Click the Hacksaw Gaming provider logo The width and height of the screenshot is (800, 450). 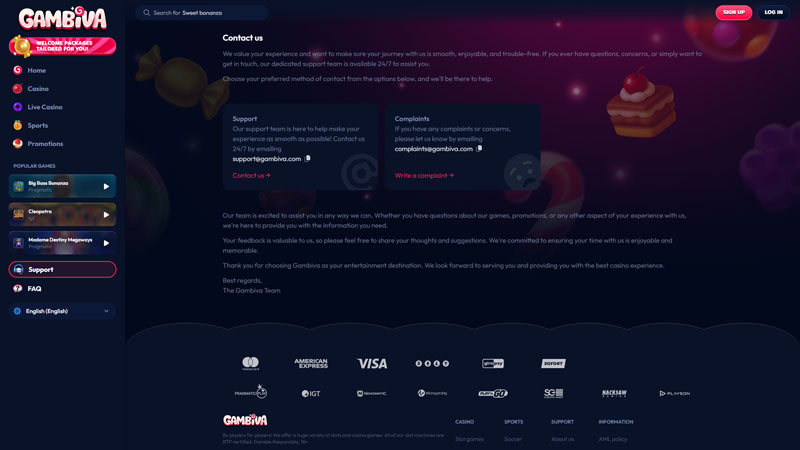click(614, 393)
